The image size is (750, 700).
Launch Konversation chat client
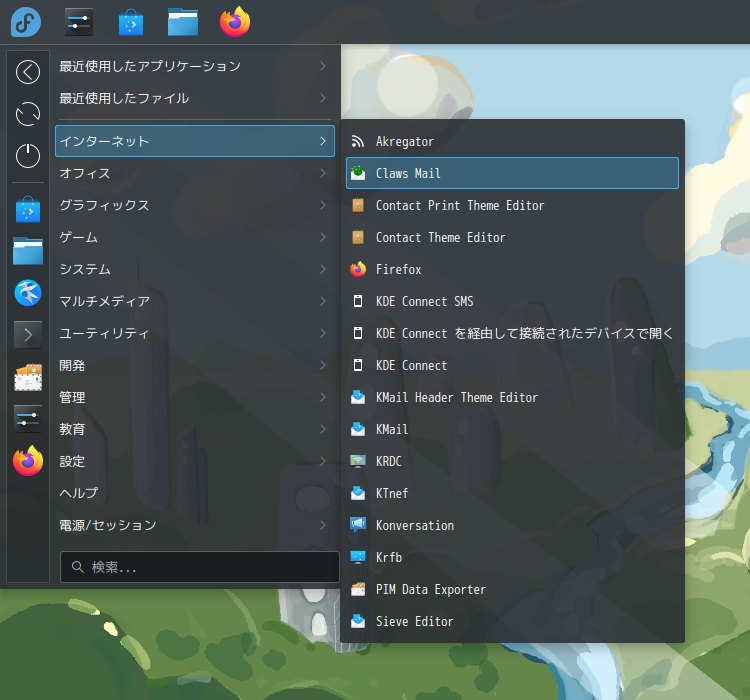(512, 525)
